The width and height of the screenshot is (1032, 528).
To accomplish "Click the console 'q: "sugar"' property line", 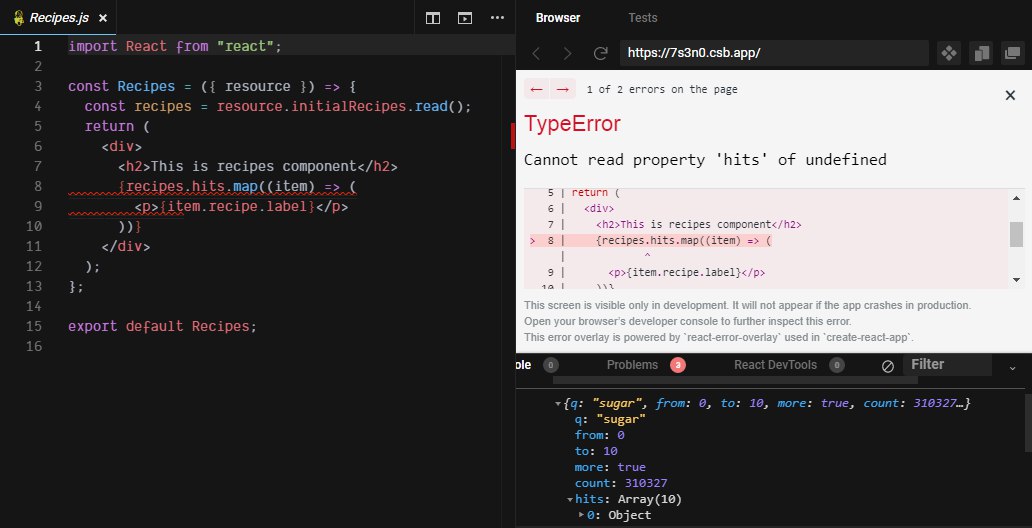I will click(x=610, y=419).
